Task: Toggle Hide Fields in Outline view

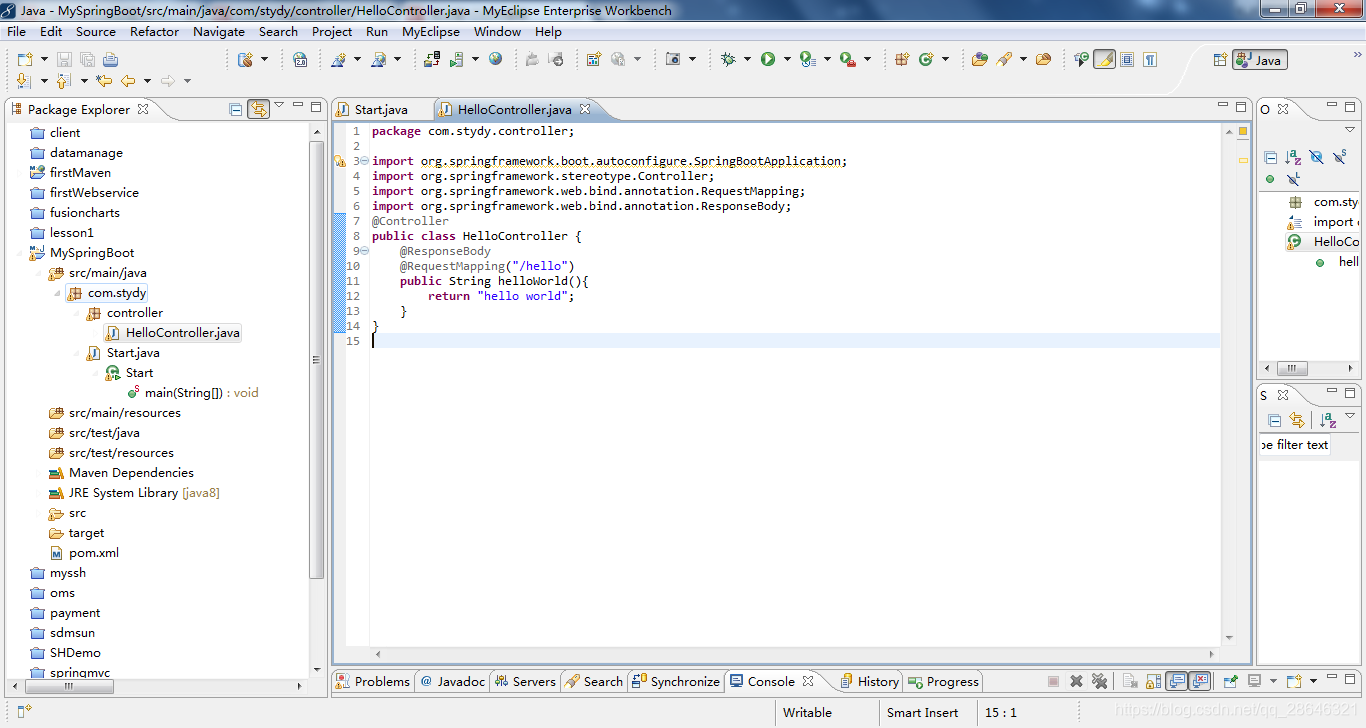Action: click(1316, 157)
